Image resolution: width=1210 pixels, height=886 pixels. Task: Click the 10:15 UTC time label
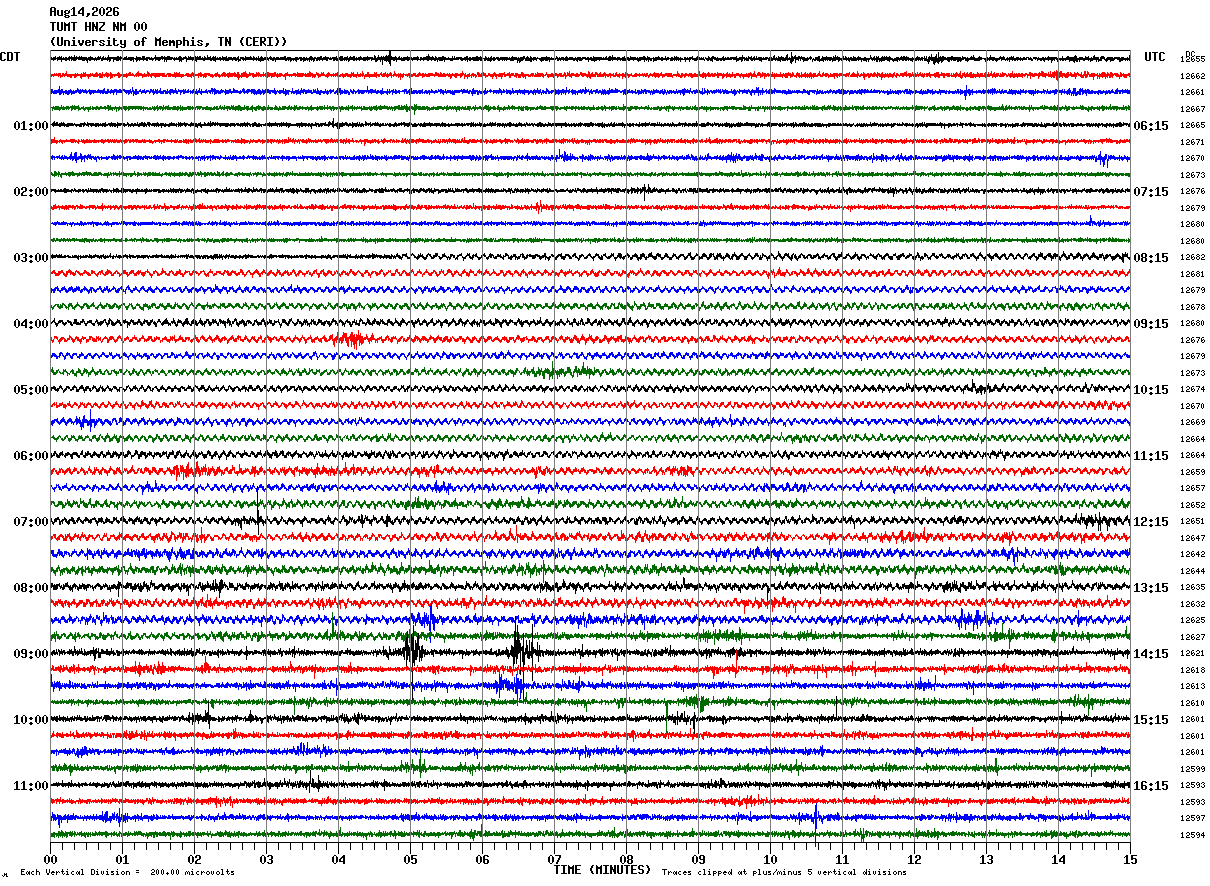point(1151,390)
